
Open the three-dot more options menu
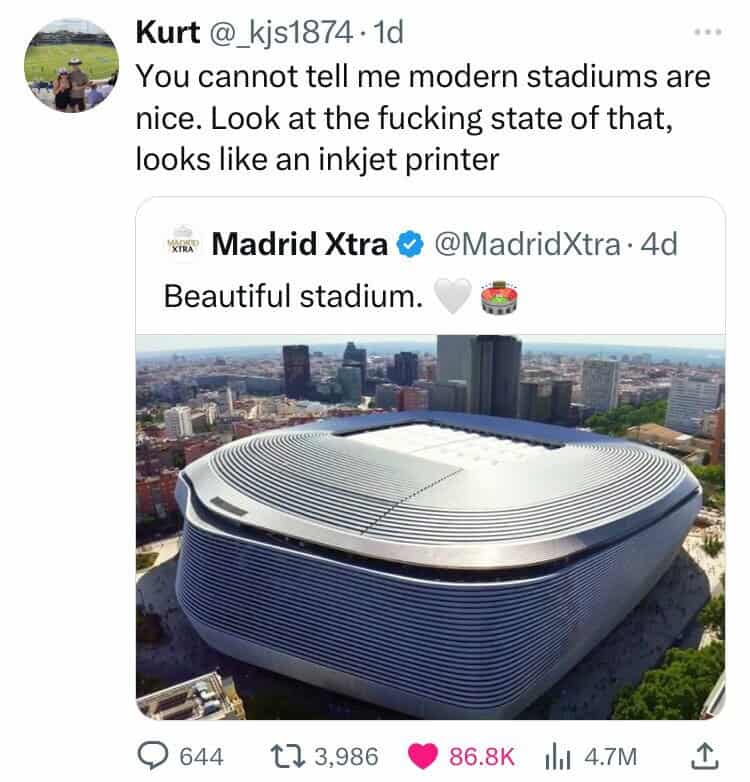tap(708, 32)
